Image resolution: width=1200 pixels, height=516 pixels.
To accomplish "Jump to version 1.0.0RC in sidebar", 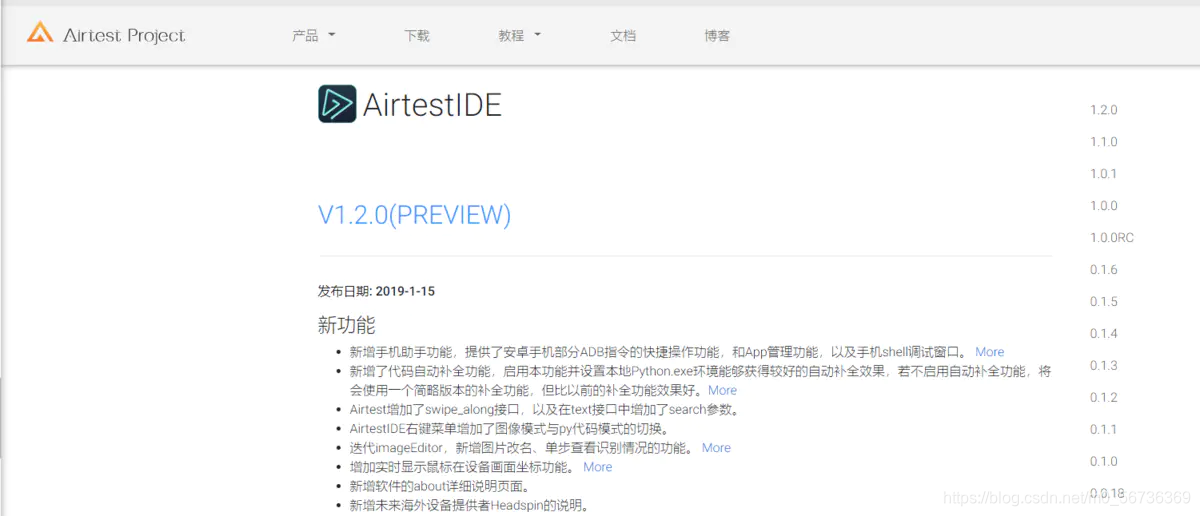I will (1112, 238).
